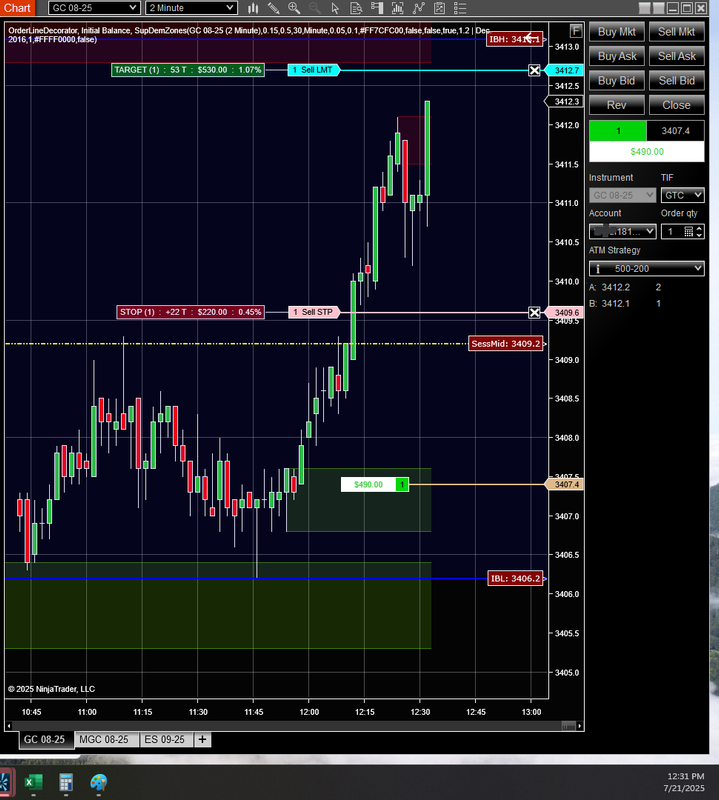Click the scrollbar thumb at right end
This screenshot has width=719, height=800.
(568, 726)
